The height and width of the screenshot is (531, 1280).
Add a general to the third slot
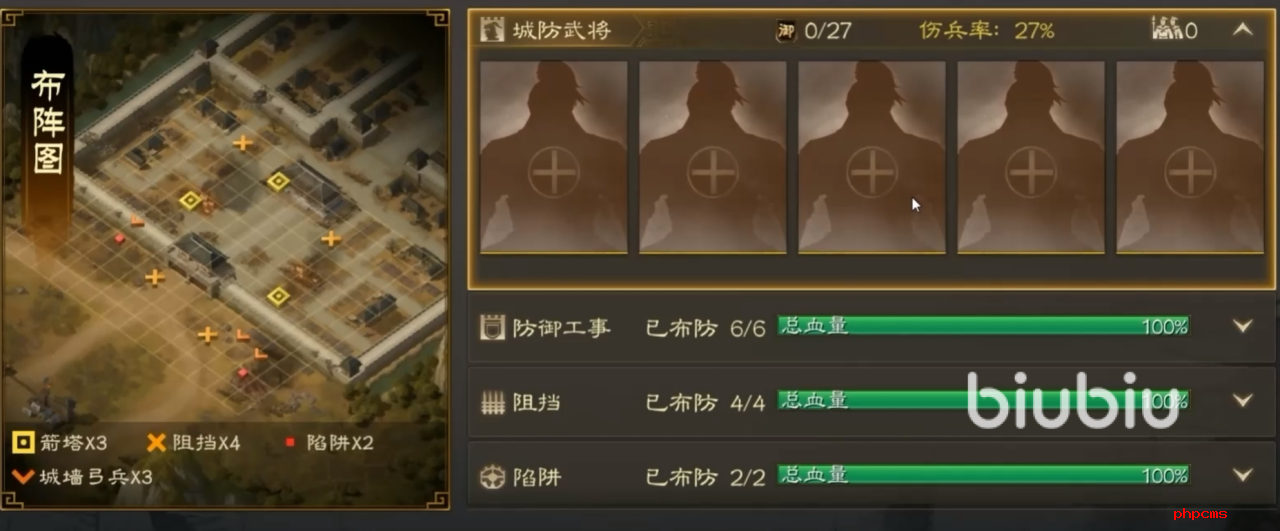[872, 157]
